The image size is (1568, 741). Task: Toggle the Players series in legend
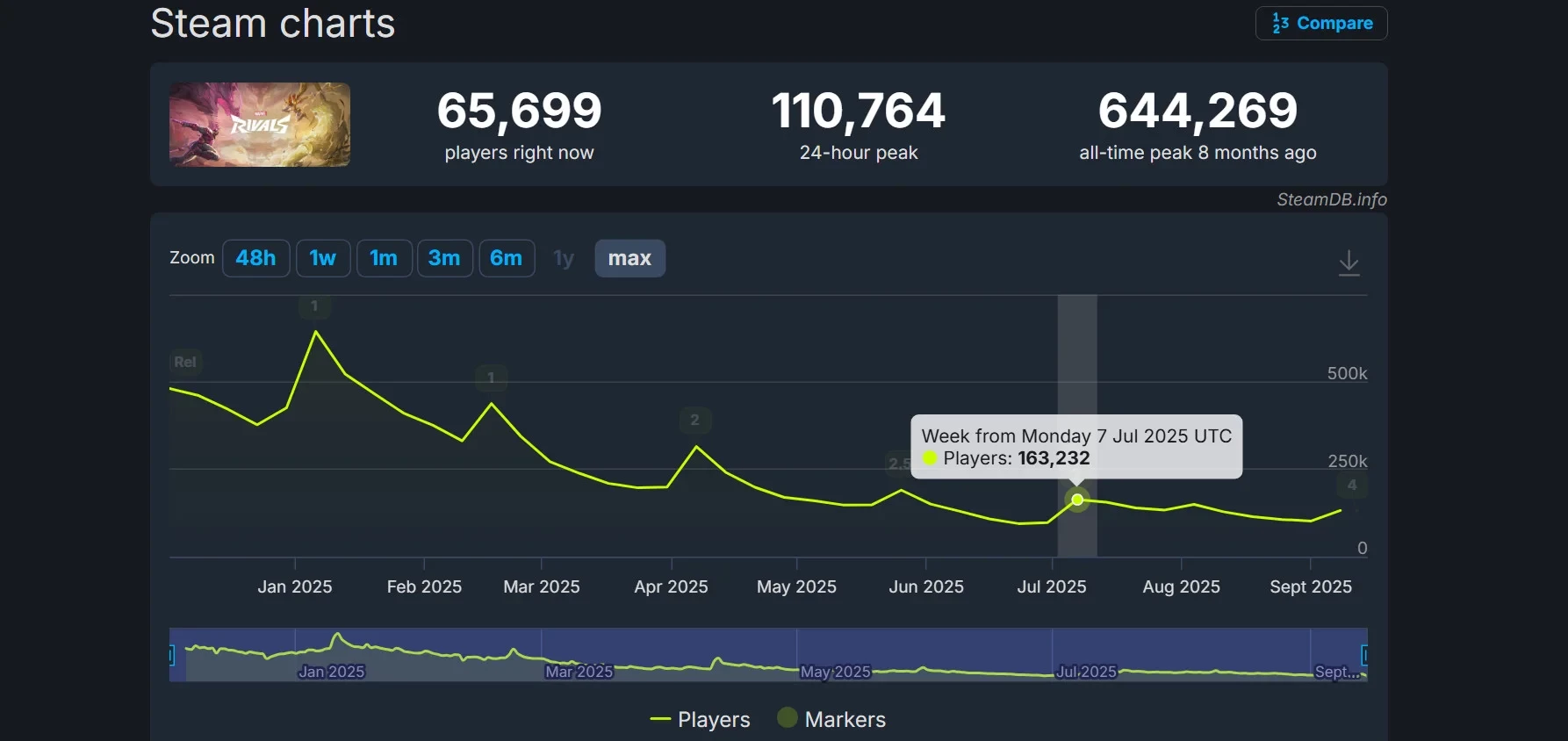701,720
